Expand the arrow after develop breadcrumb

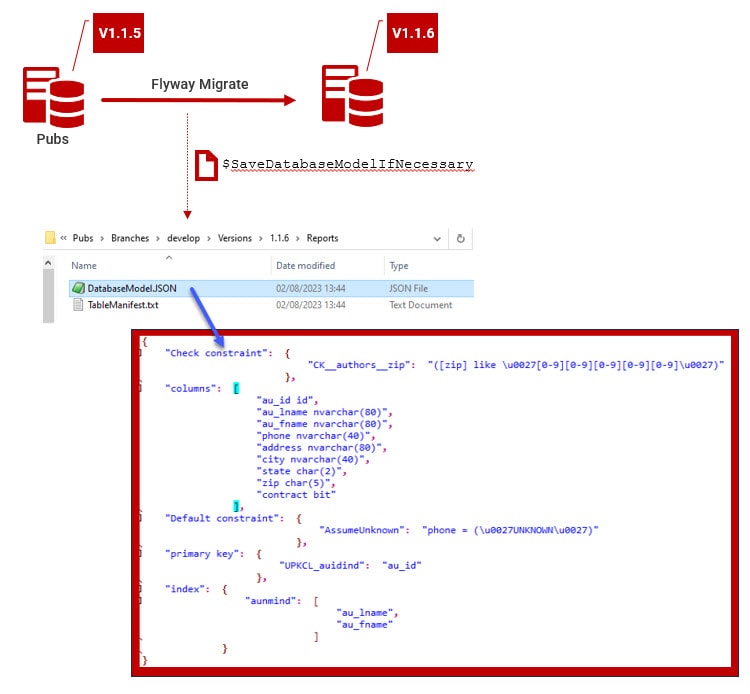[209, 238]
